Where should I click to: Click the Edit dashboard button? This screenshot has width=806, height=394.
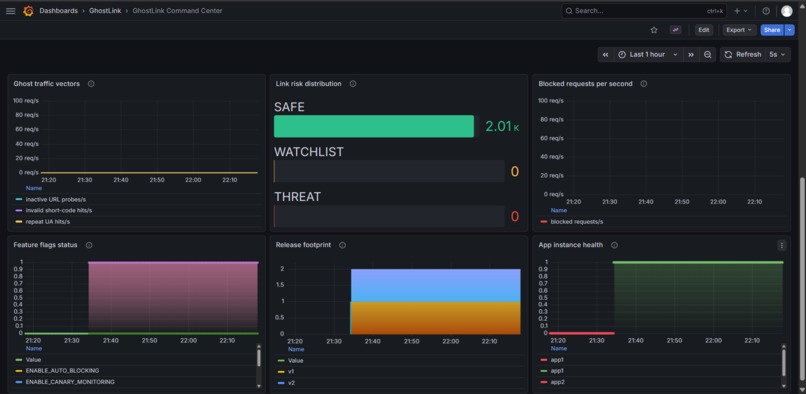(x=704, y=30)
